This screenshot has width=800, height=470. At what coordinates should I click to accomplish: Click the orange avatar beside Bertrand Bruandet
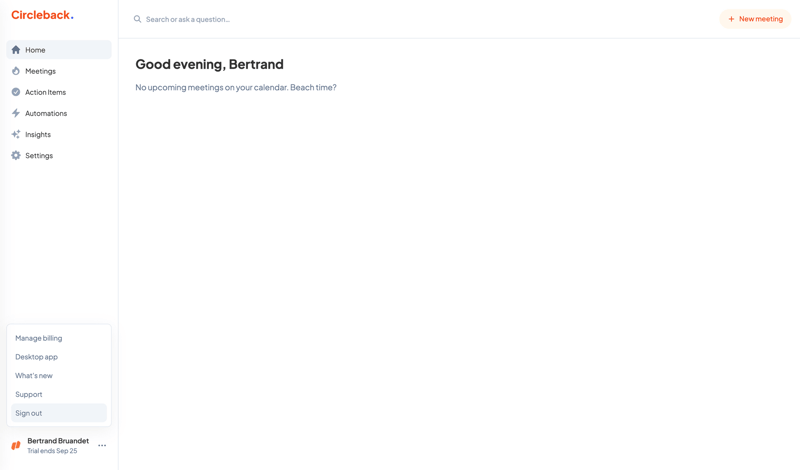click(16, 446)
